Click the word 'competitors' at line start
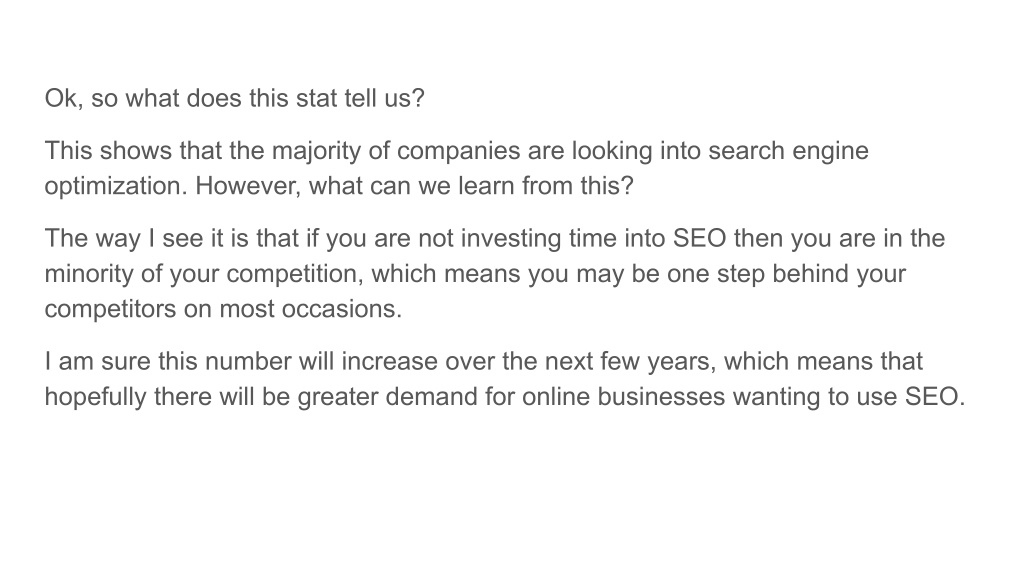 (x=110, y=309)
